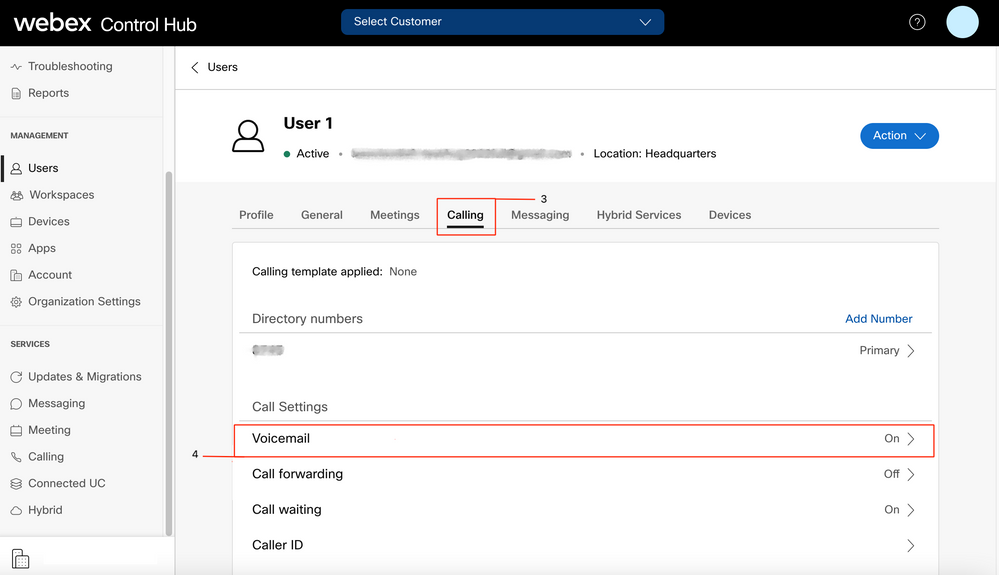
Task: Click the Connected UC stack icon
Action: 16,484
